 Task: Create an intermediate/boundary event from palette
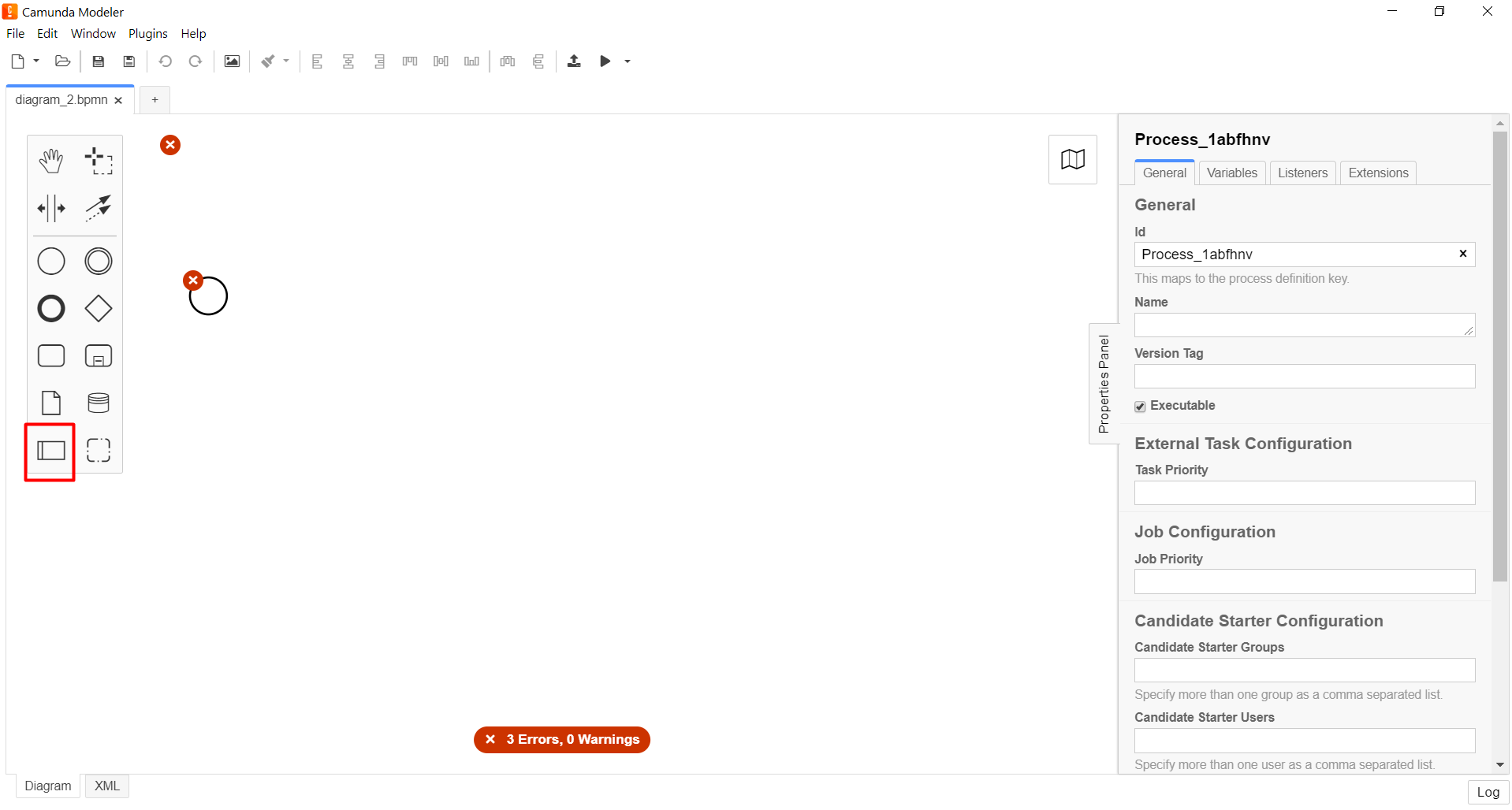pos(99,262)
